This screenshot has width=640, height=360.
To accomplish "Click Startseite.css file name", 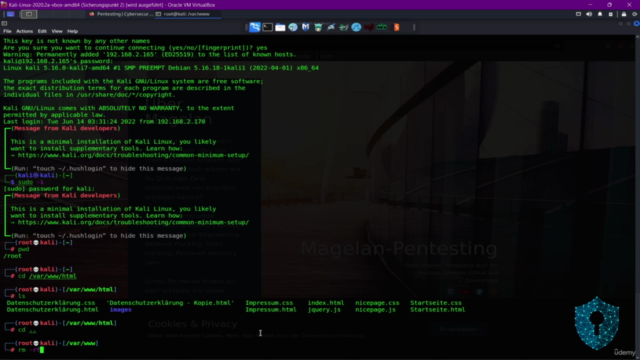I will point(436,303).
